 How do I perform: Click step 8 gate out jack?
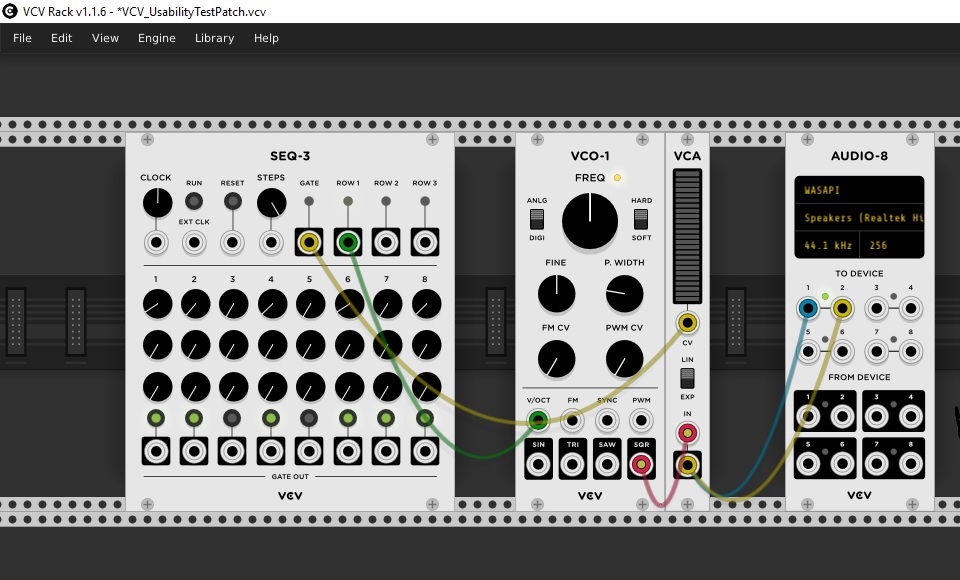(425, 451)
